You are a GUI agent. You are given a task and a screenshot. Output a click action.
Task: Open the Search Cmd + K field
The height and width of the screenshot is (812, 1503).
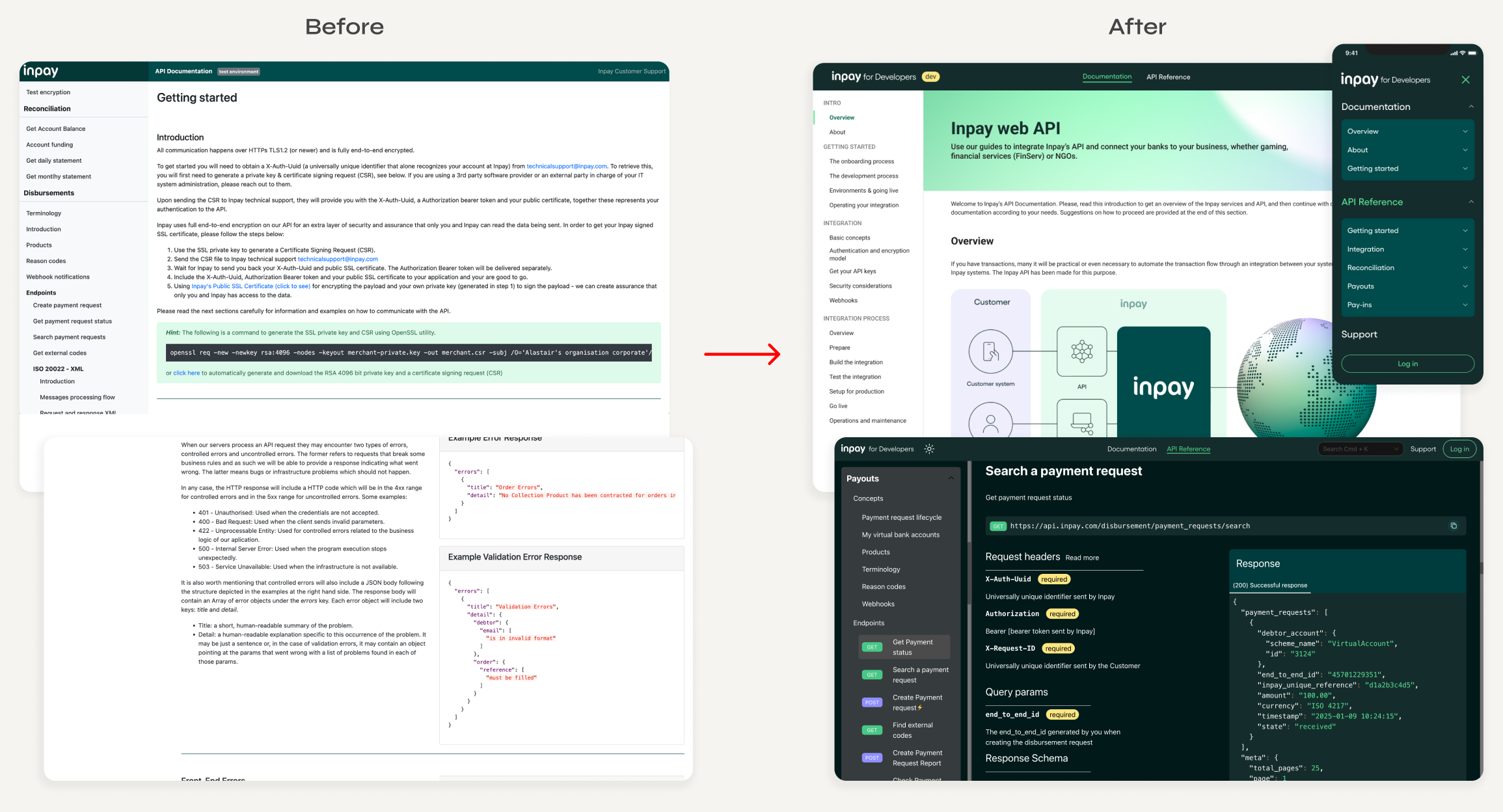pos(1360,449)
